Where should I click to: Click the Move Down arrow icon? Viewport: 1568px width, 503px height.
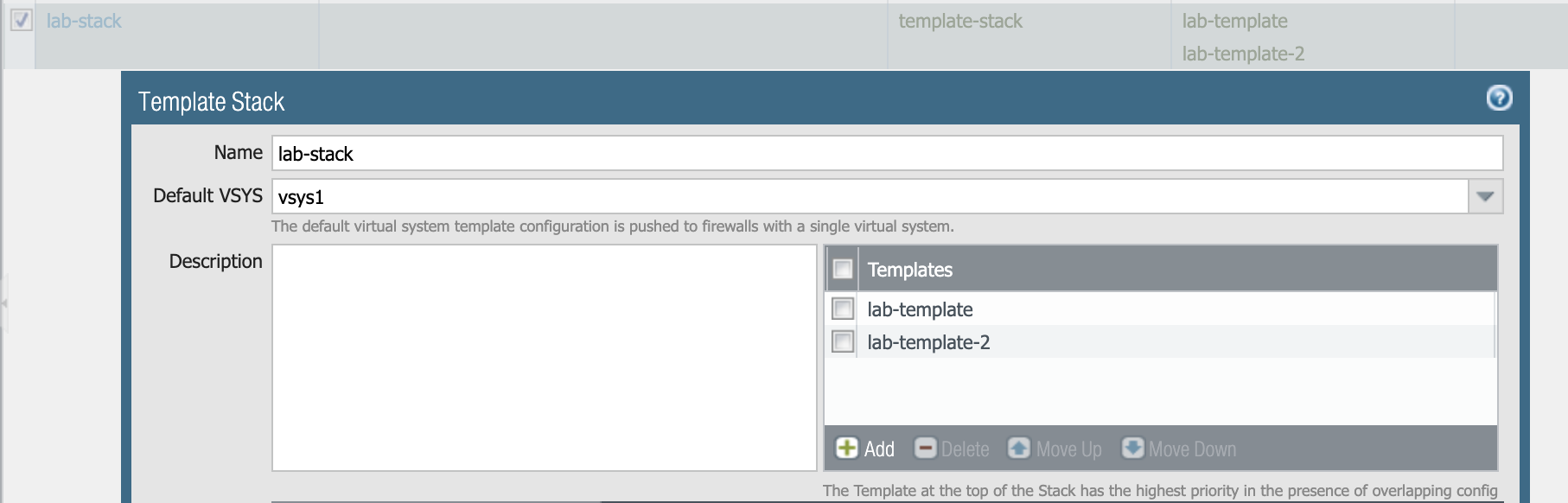[x=1132, y=449]
